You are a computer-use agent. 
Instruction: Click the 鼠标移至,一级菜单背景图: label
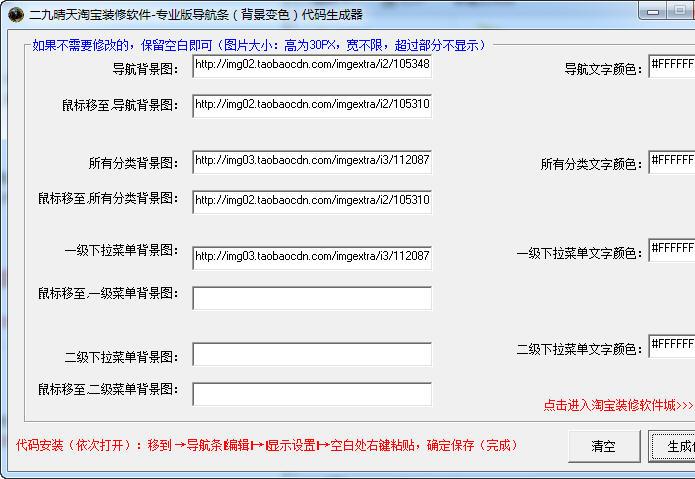(x=109, y=293)
